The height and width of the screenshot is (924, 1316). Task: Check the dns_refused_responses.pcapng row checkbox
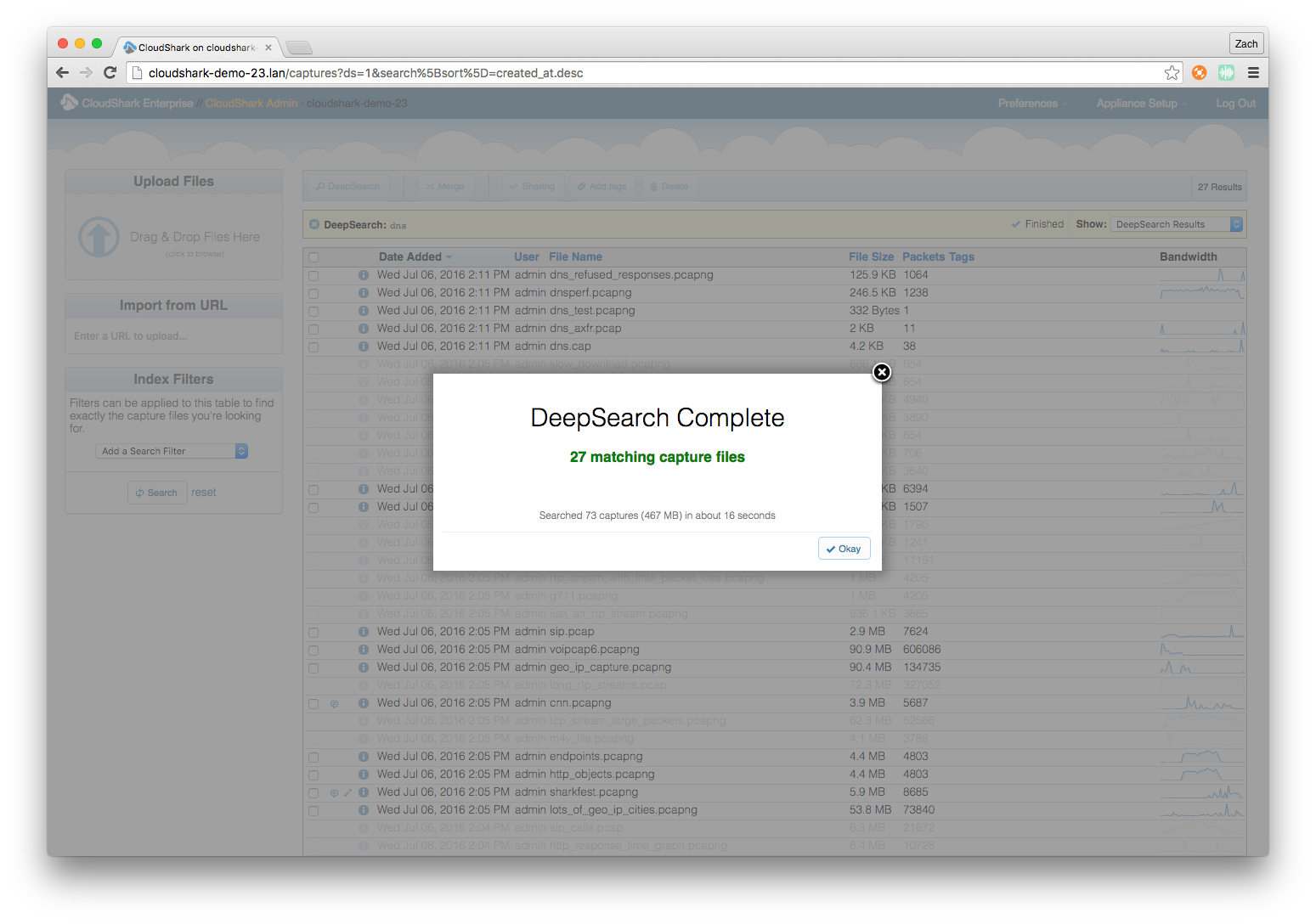coord(313,276)
